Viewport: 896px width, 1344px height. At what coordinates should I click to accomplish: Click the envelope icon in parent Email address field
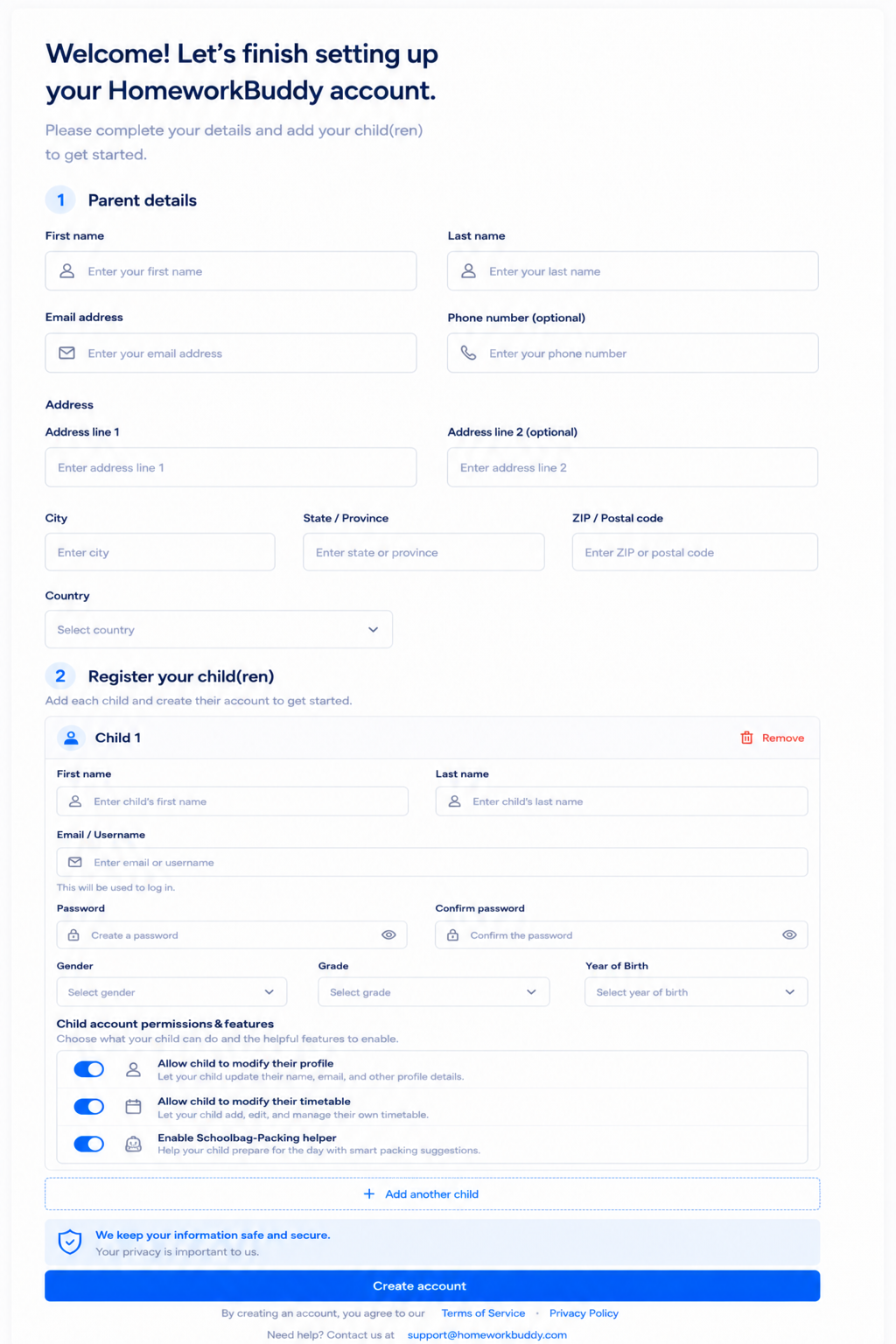[66, 353]
